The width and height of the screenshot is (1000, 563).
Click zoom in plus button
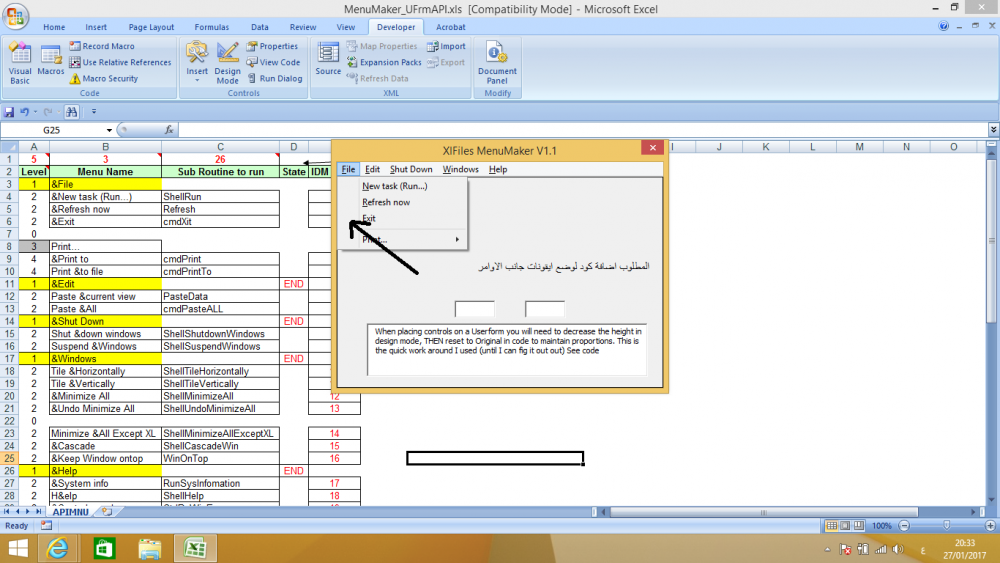point(990,526)
